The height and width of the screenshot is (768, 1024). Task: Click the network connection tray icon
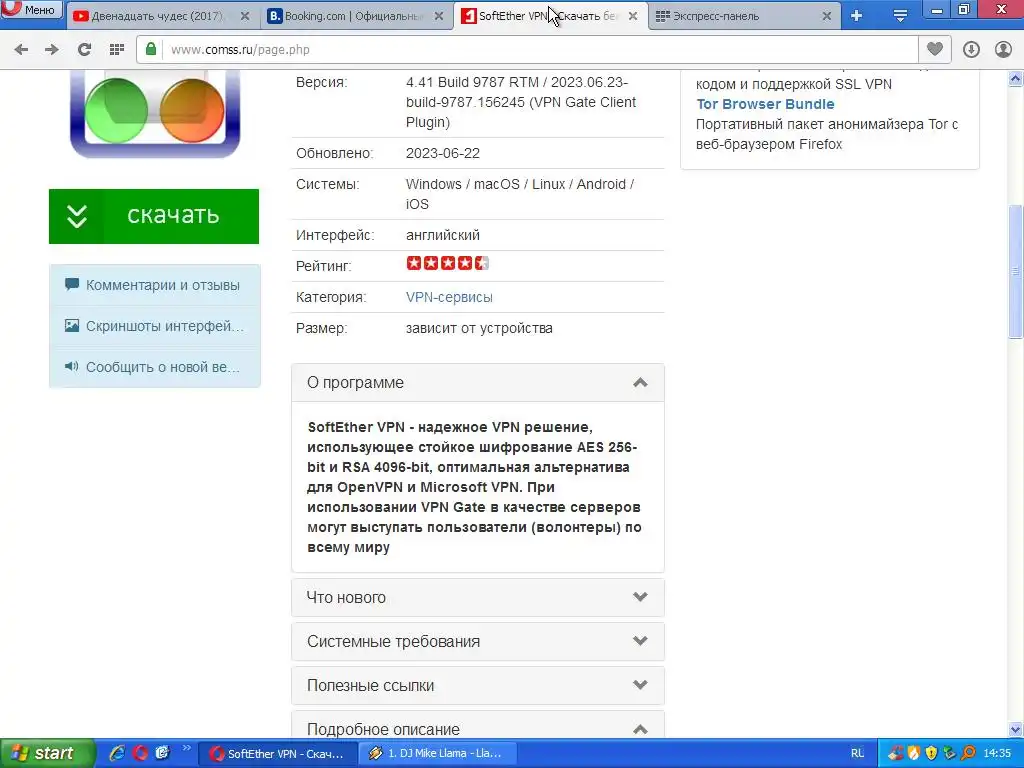tap(950, 753)
